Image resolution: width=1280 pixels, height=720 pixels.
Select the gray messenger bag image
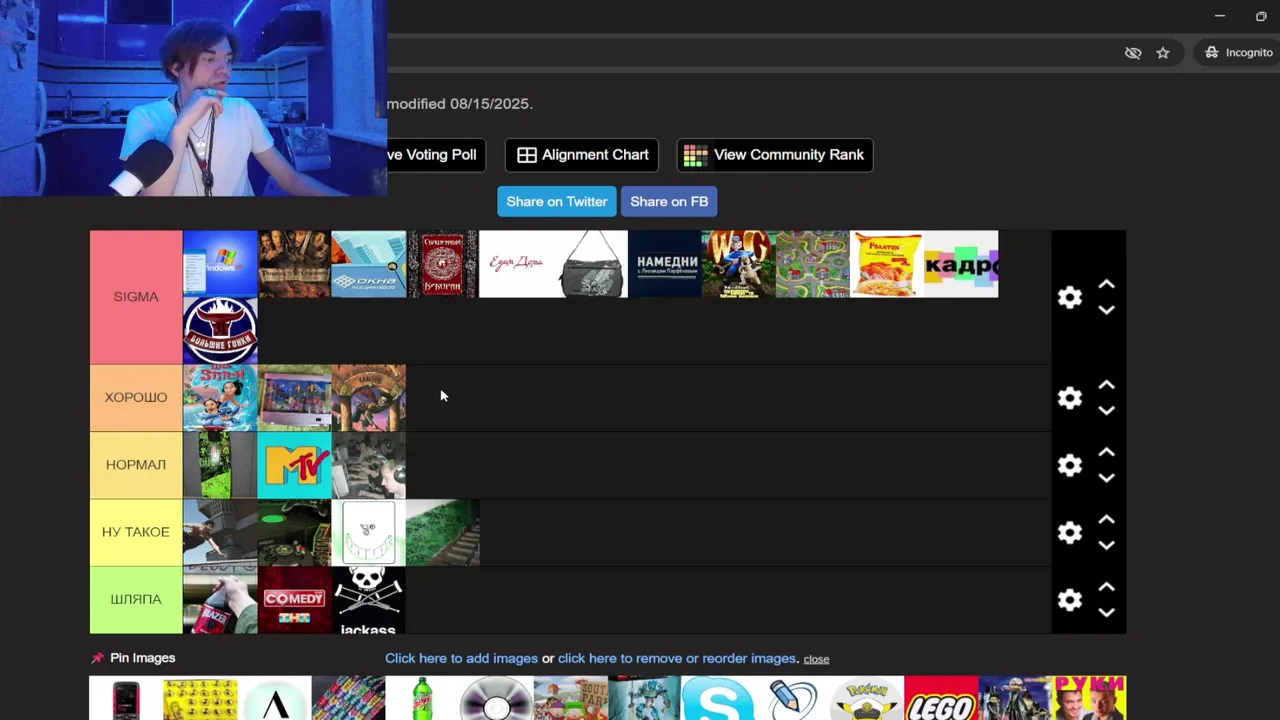pyautogui.click(x=591, y=264)
